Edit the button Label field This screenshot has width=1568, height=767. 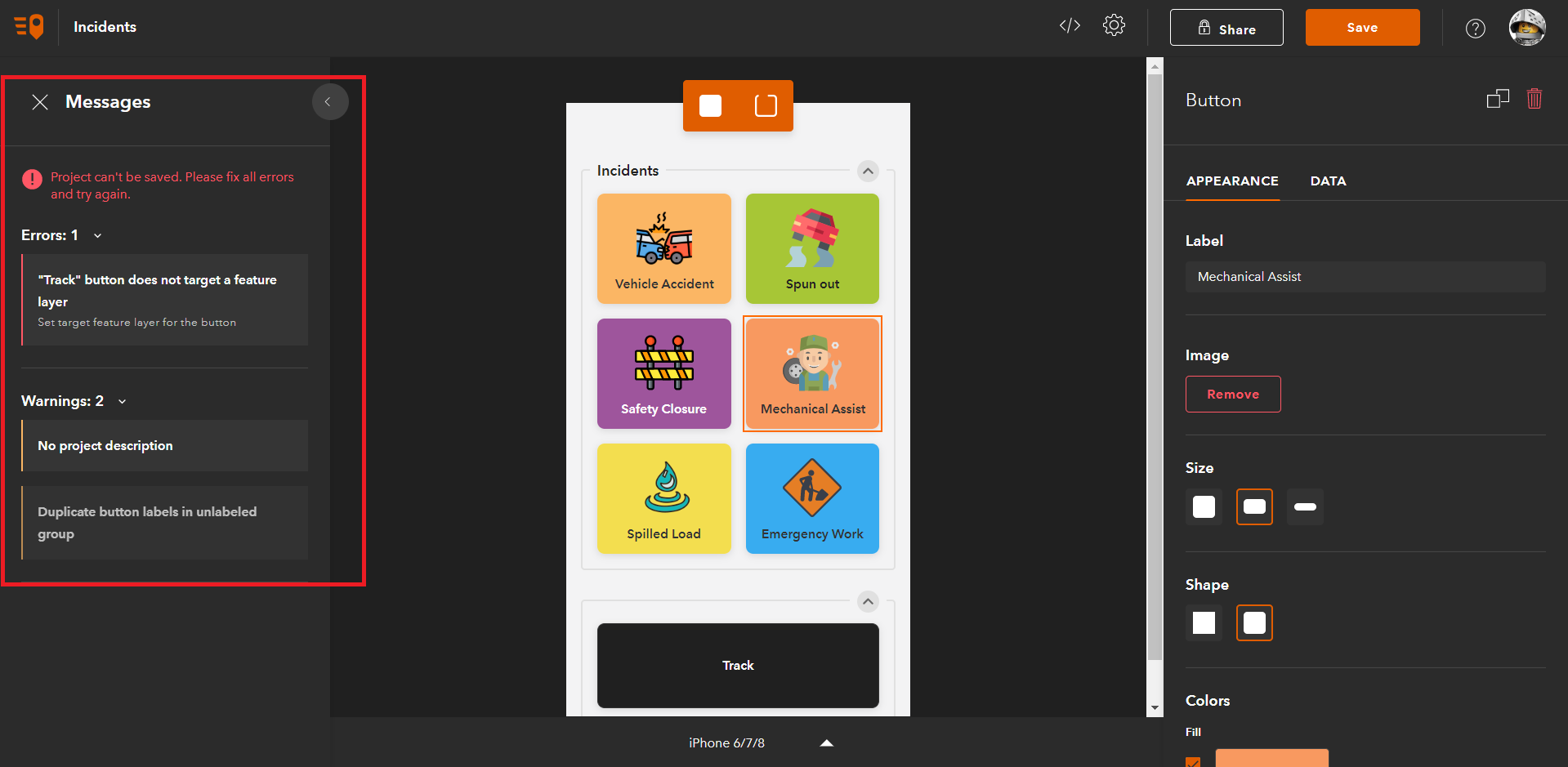pyautogui.click(x=1364, y=276)
